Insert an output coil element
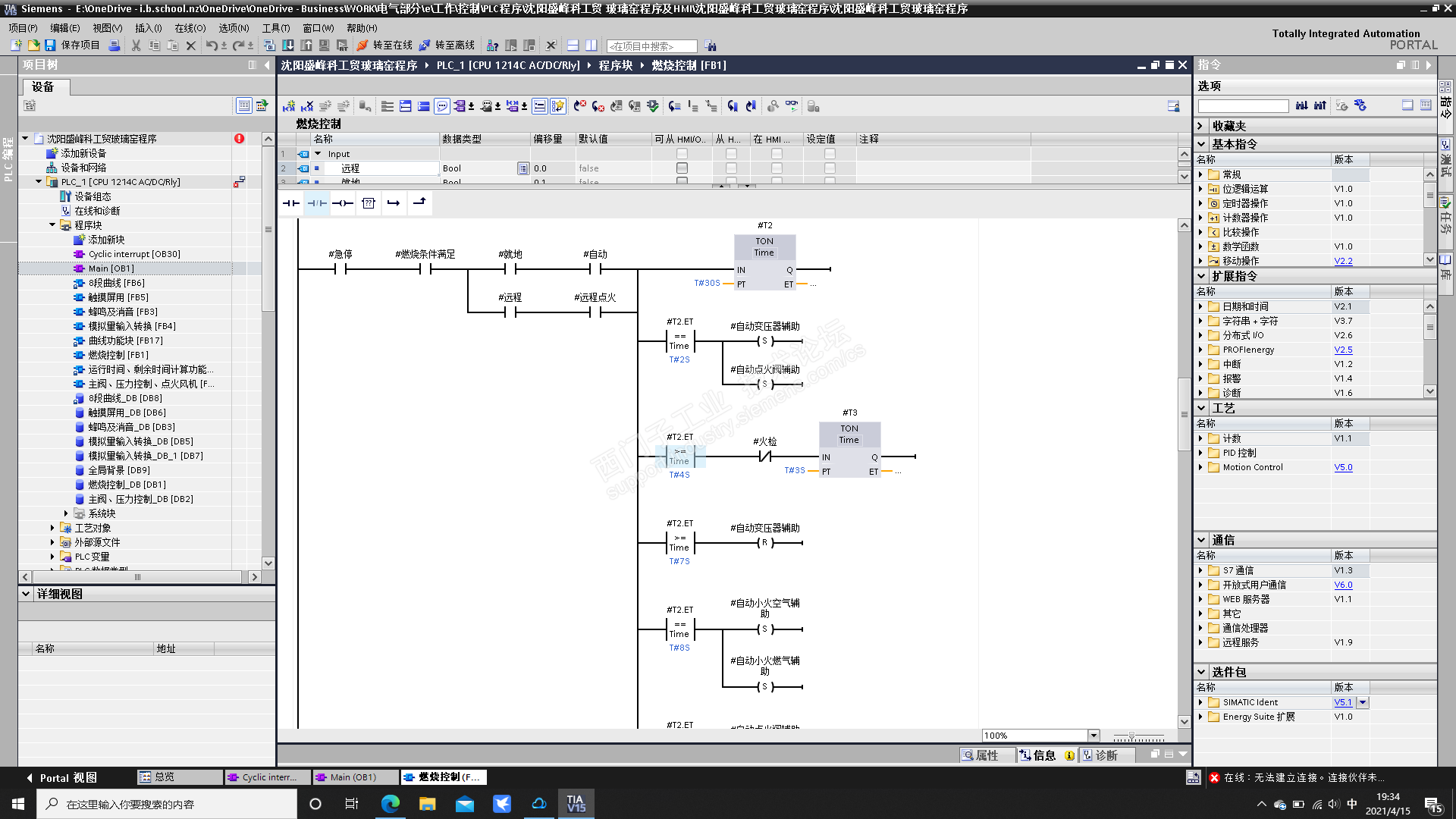Viewport: 1456px width, 819px height. click(343, 203)
